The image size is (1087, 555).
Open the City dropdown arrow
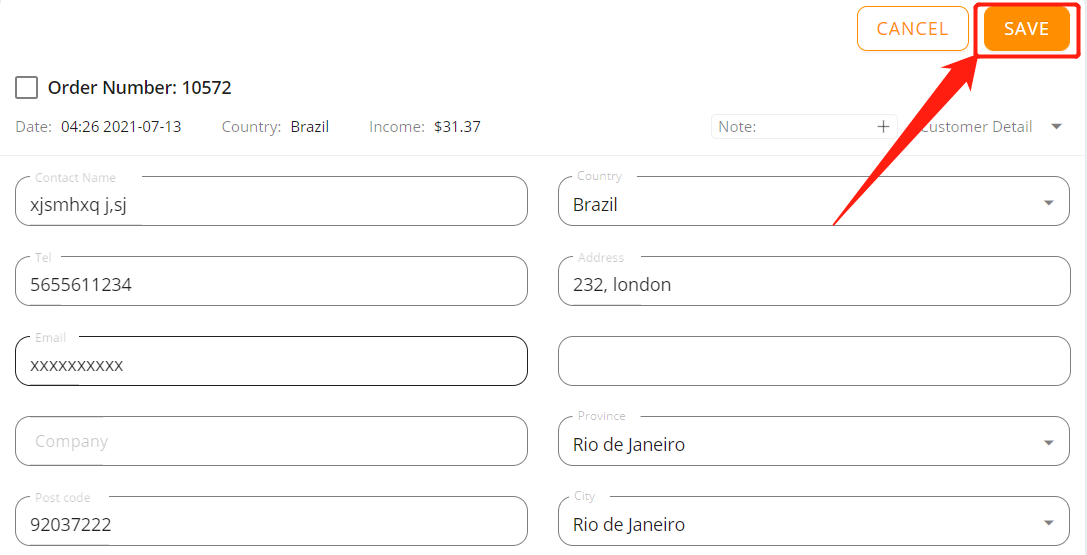click(1048, 523)
